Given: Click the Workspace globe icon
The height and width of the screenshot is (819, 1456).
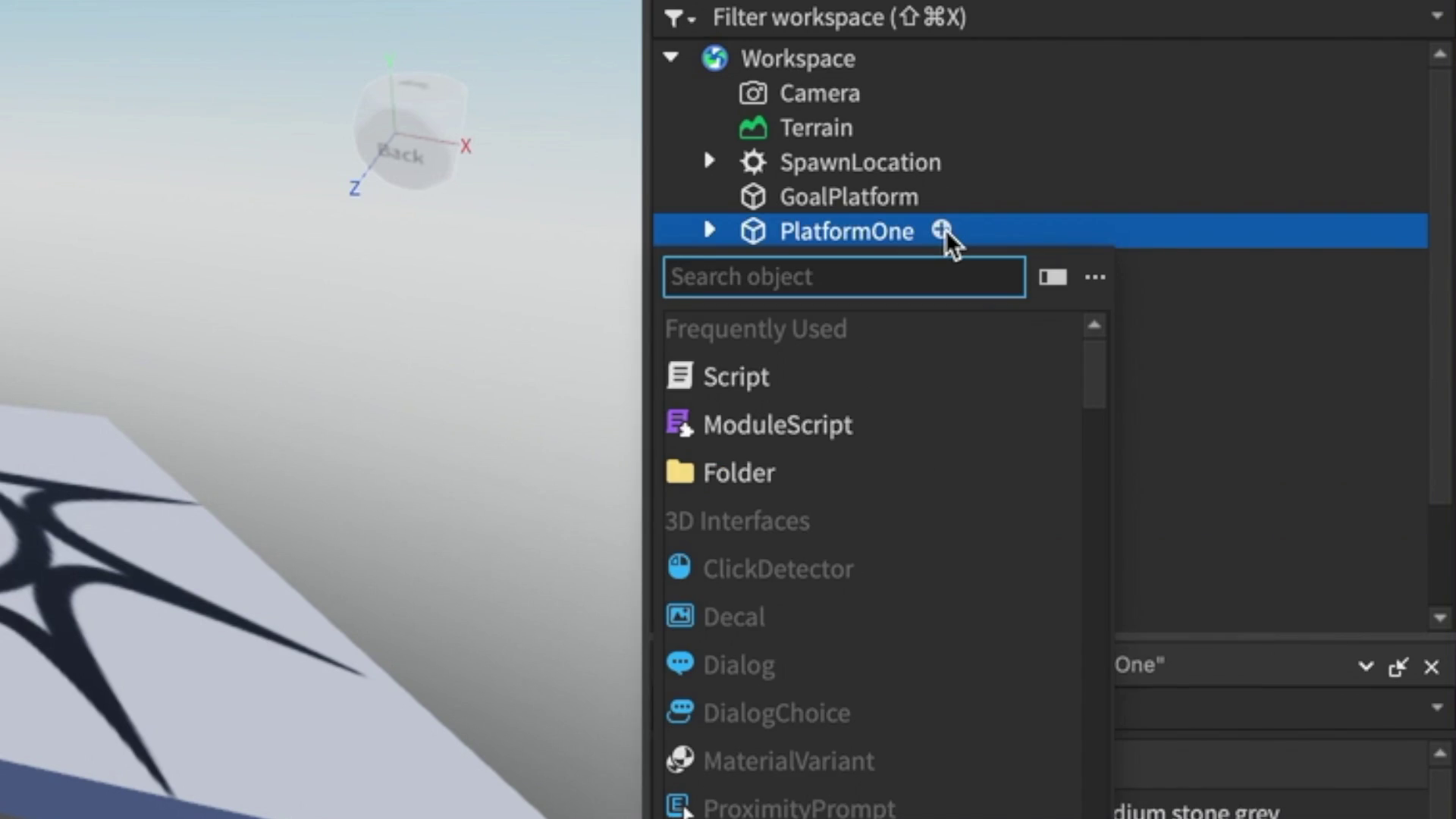Looking at the screenshot, I should tap(714, 58).
